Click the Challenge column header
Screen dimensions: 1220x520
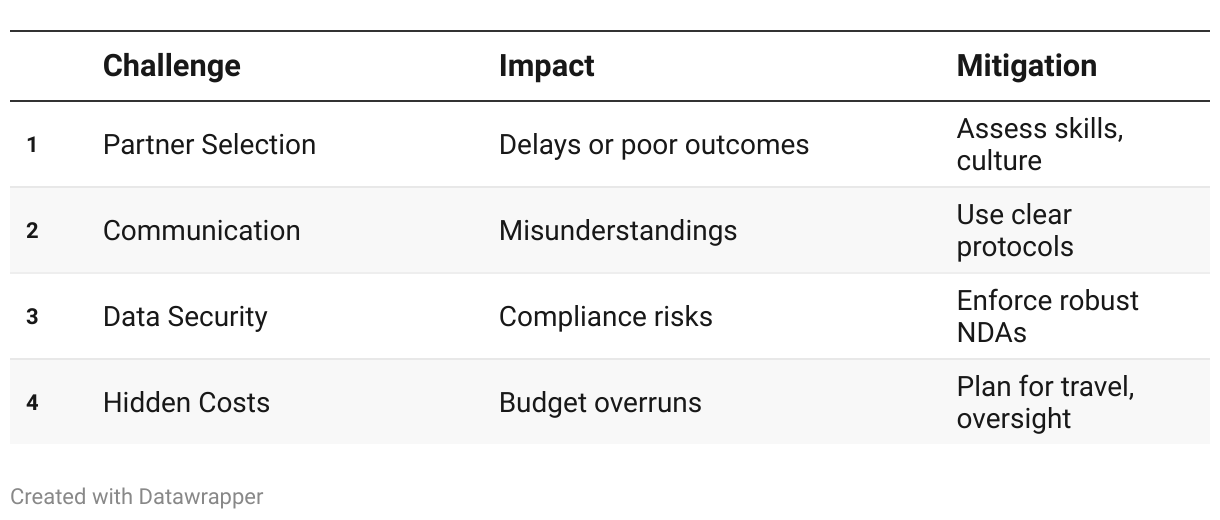[x=171, y=66]
